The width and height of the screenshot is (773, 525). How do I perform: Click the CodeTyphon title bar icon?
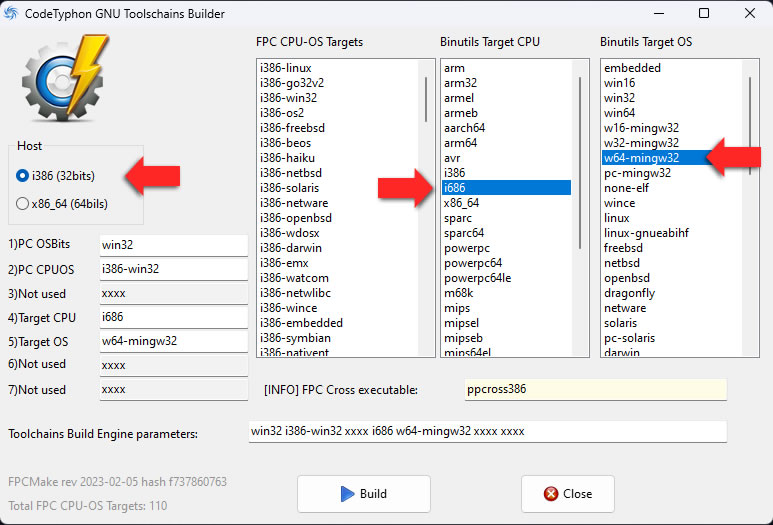pyautogui.click(x=11, y=13)
